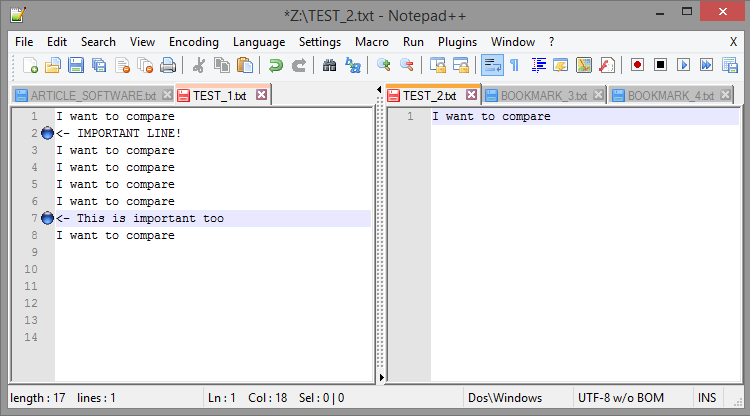Click the user-defined language icon
This screenshot has height=416, width=750.
coord(561,65)
